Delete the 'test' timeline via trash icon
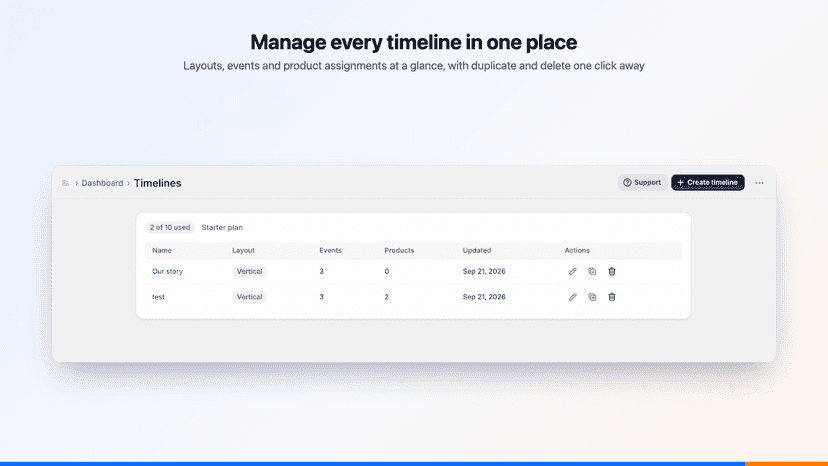Screen dimensions: 828x466 pyautogui.click(x=611, y=297)
